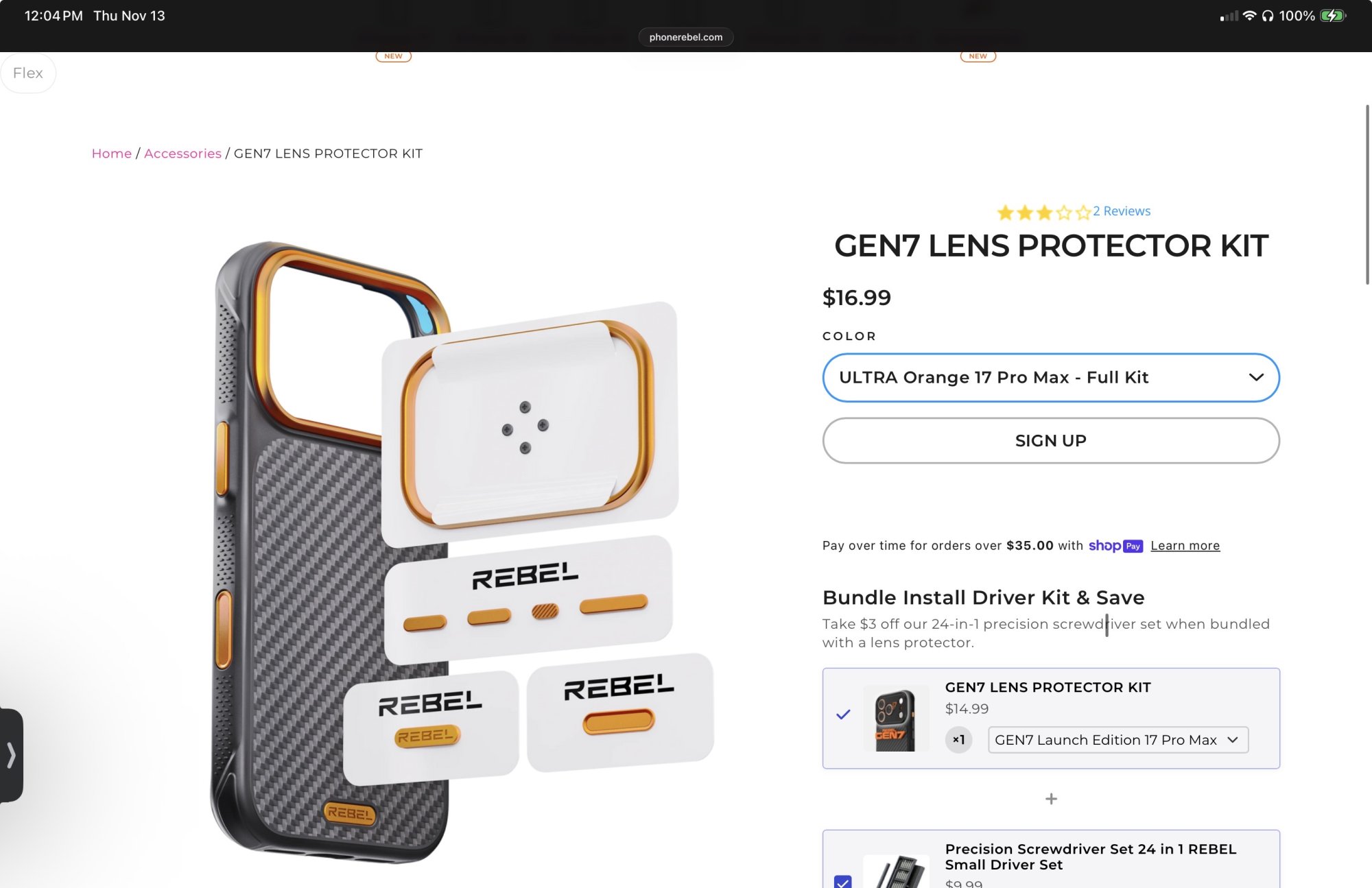Open the 2 Reviews link
Viewport: 1372px width, 888px height.
[x=1122, y=211]
